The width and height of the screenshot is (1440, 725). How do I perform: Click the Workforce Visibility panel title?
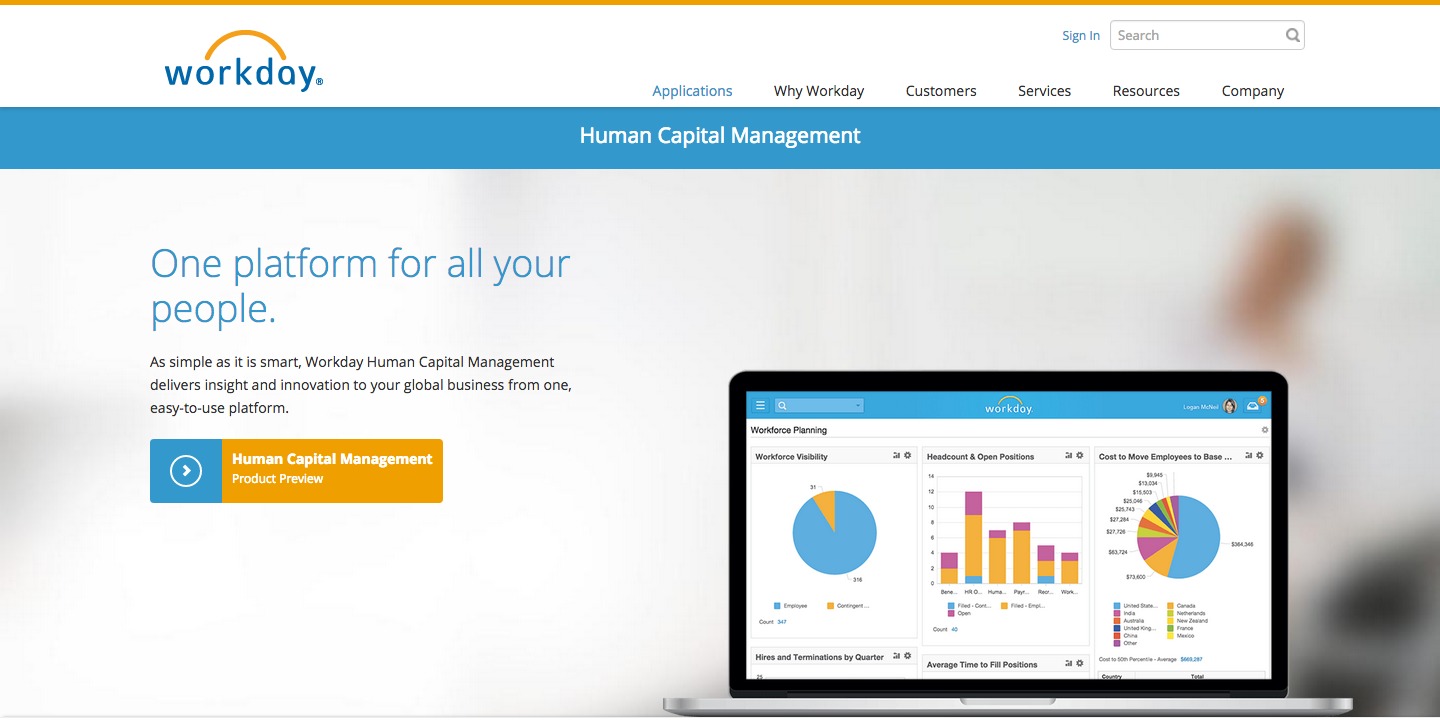pyautogui.click(x=792, y=457)
